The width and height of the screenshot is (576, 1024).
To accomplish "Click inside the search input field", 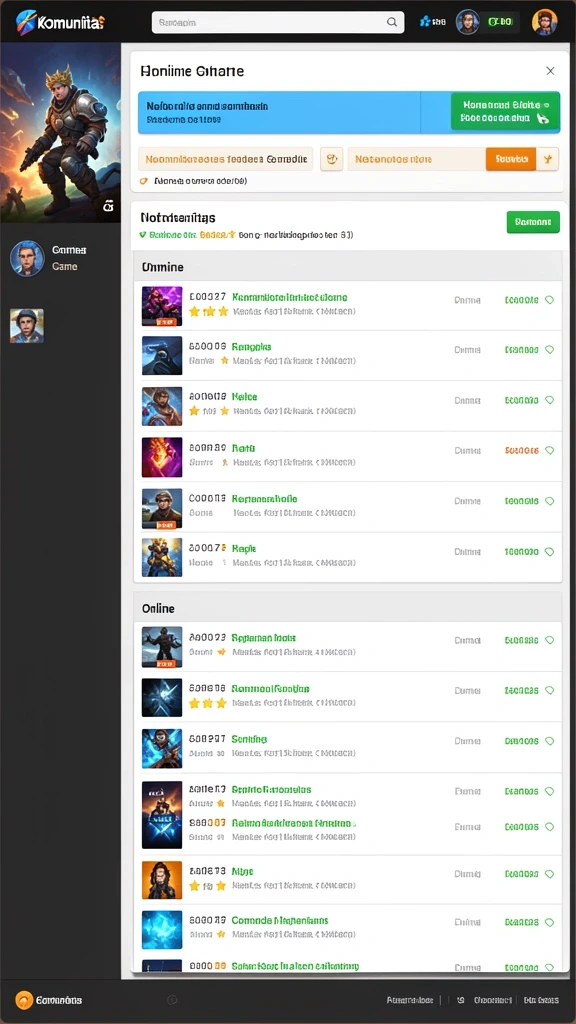I will coord(269,22).
